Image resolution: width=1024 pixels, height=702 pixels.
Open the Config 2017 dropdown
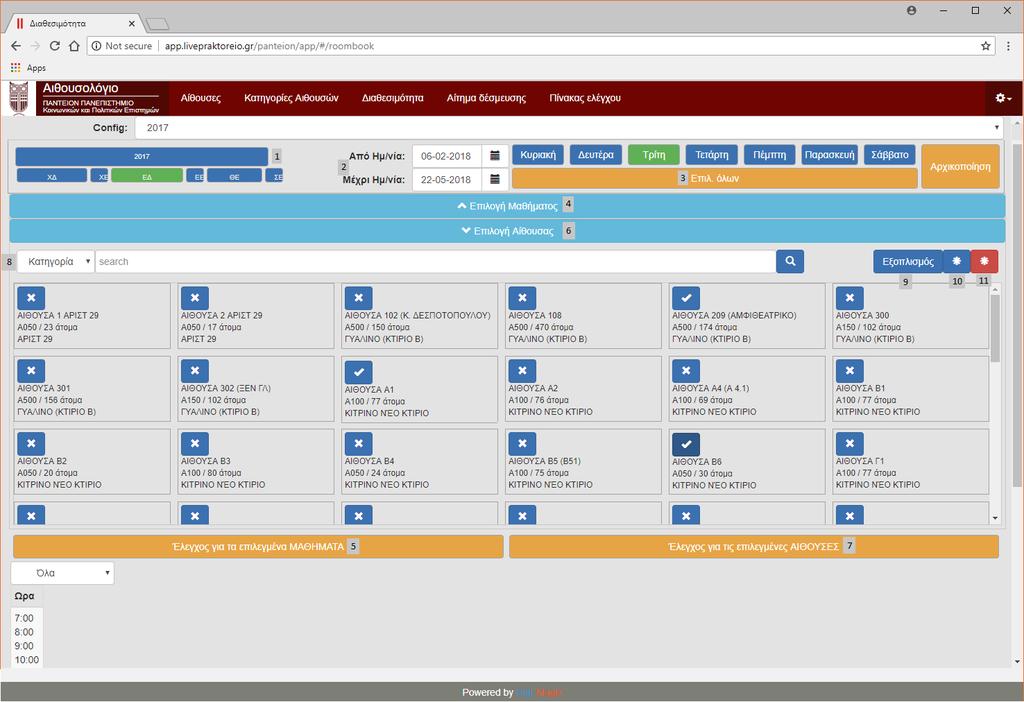pos(569,127)
